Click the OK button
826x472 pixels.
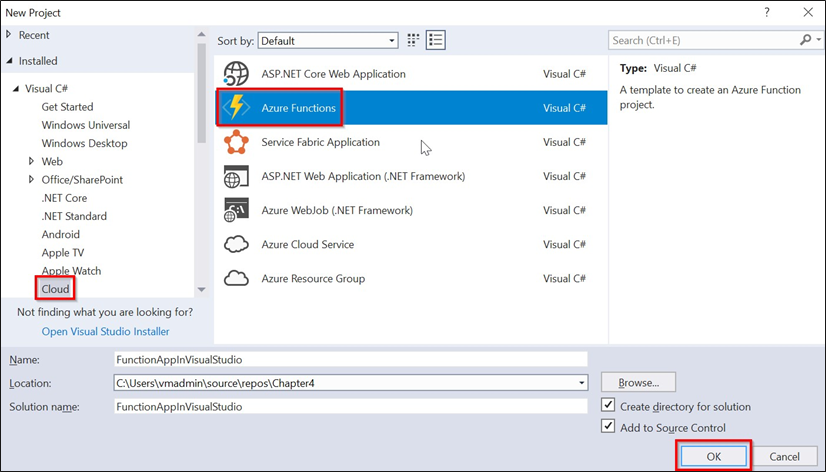[713, 456]
